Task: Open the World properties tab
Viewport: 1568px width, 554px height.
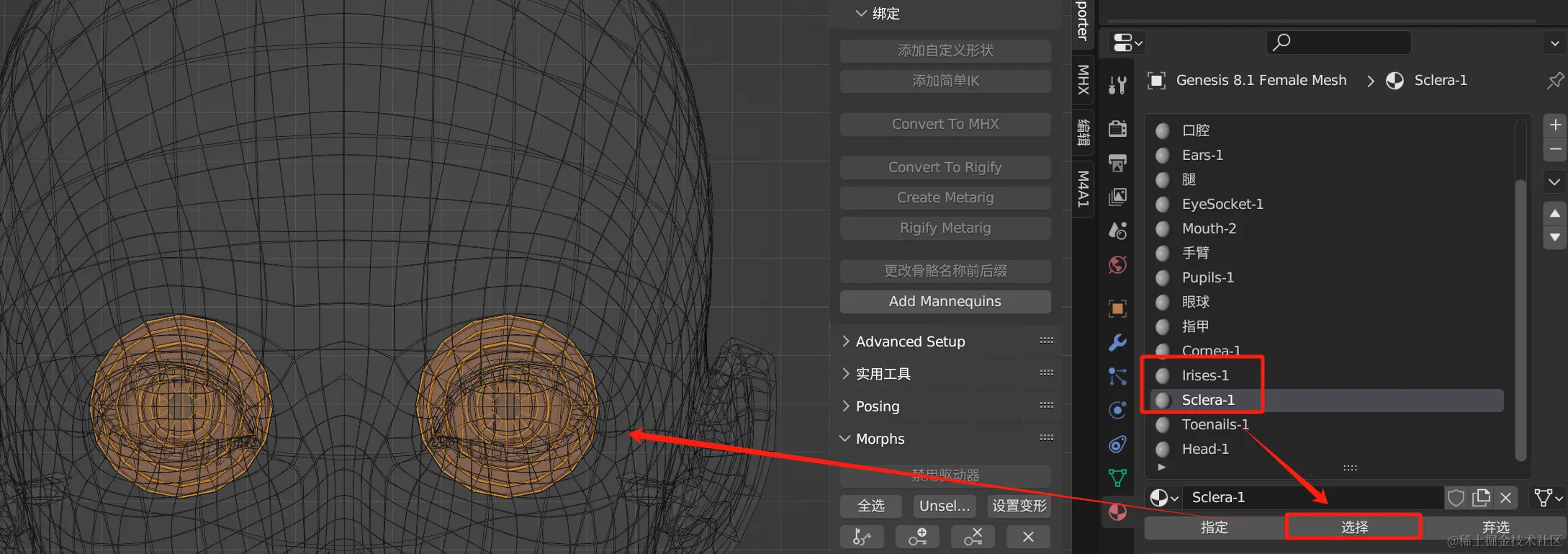Action: point(1117,265)
